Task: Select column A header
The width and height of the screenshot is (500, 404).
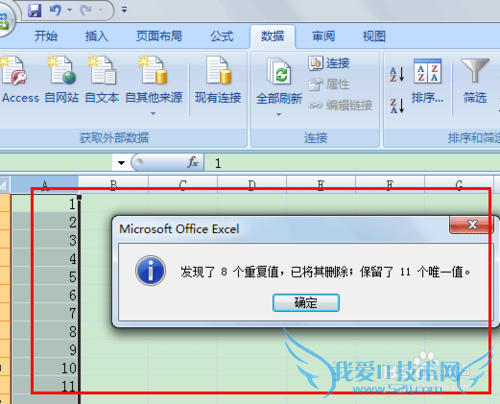Action: (x=45, y=184)
